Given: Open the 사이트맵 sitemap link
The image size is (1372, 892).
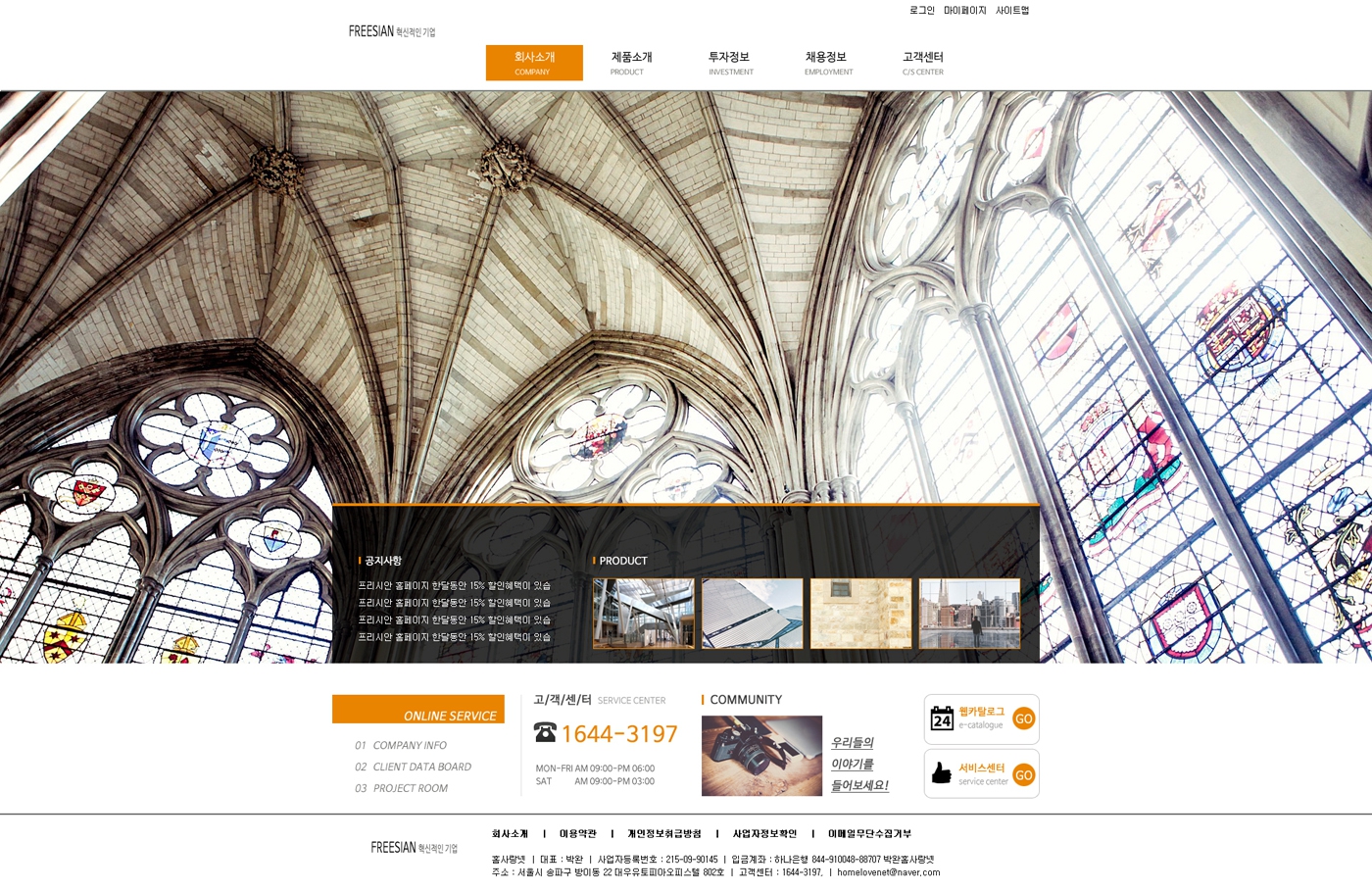Looking at the screenshot, I should [1012, 11].
